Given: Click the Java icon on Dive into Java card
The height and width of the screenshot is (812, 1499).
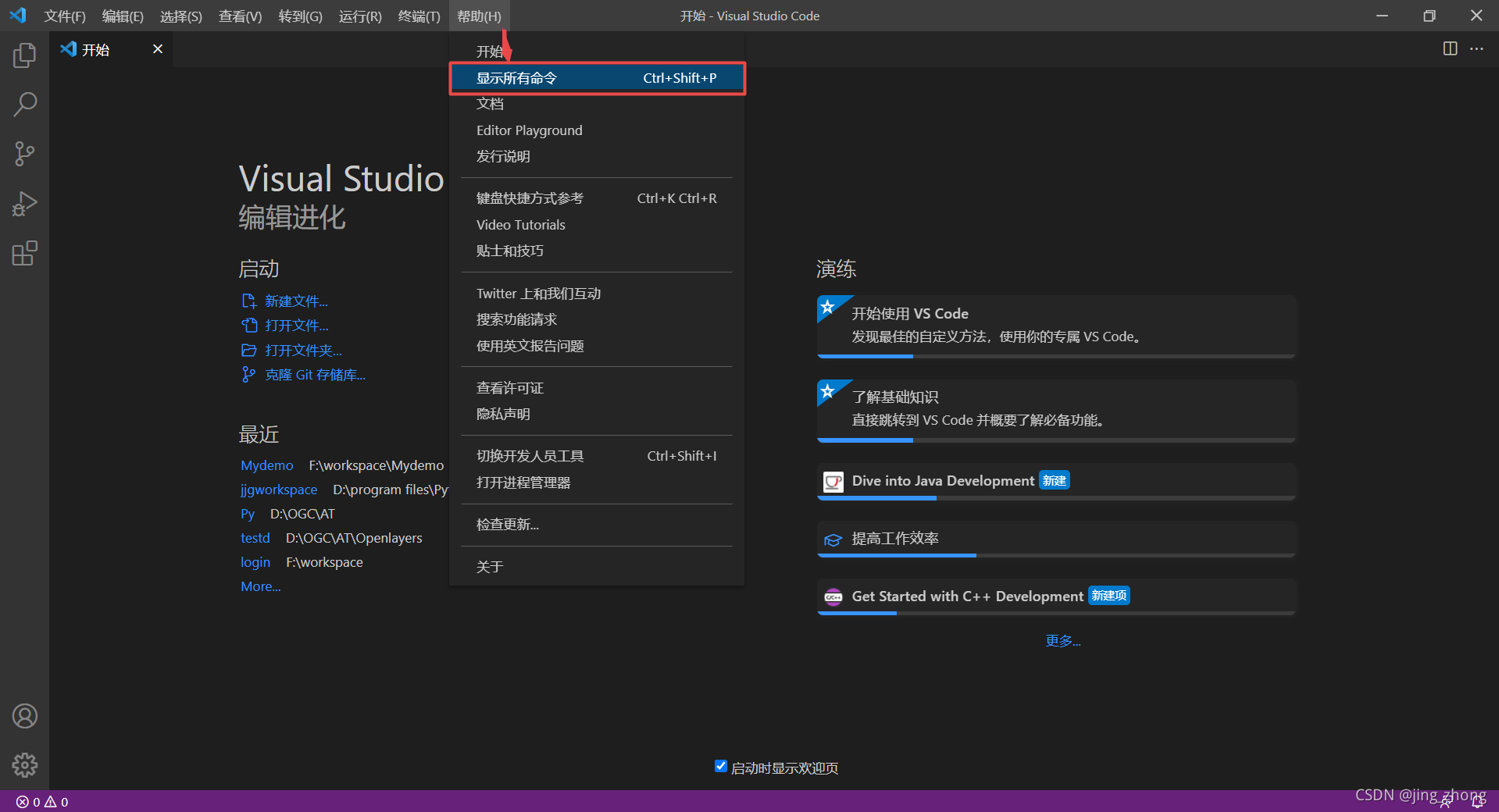Looking at the screenshot, I should pyautogui.click(x=833, y=482).
